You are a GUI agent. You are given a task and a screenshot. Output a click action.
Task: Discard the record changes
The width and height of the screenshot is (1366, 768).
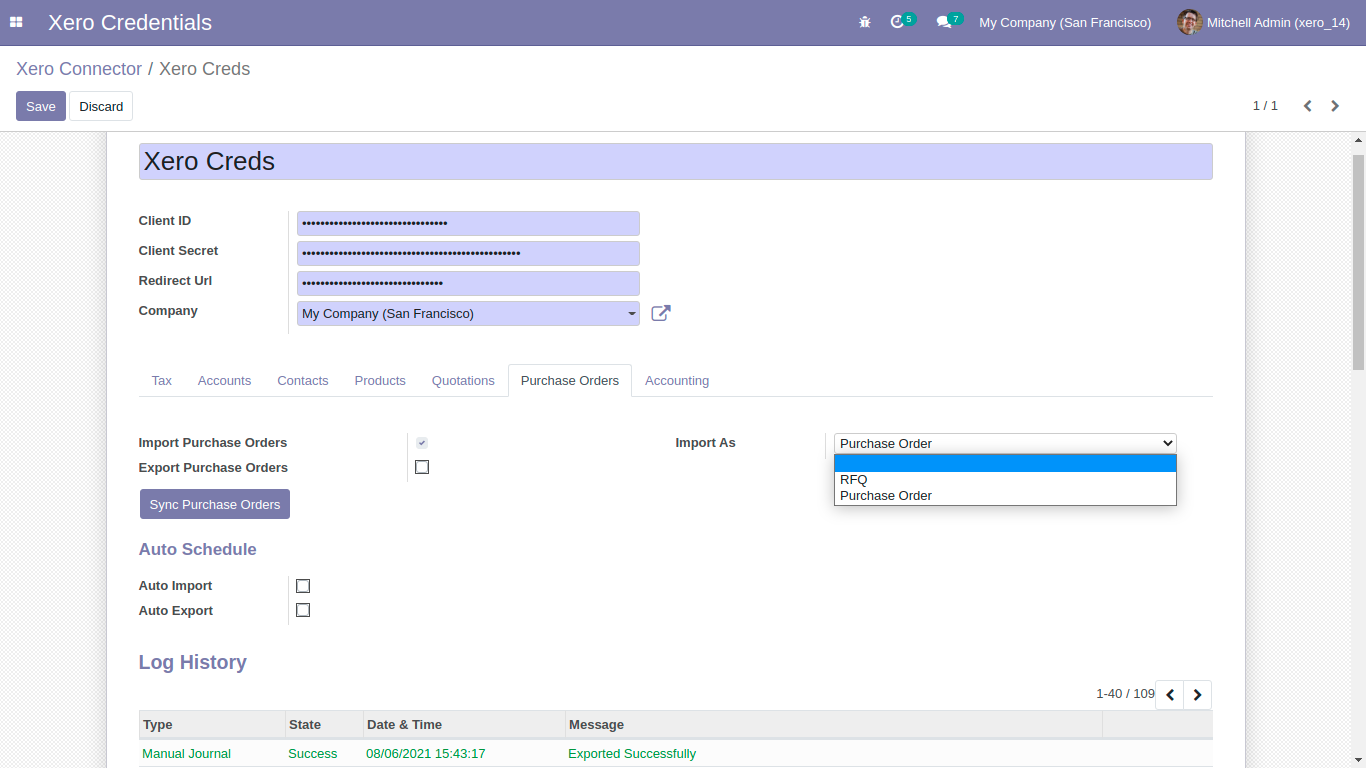[x=101, y=106]
